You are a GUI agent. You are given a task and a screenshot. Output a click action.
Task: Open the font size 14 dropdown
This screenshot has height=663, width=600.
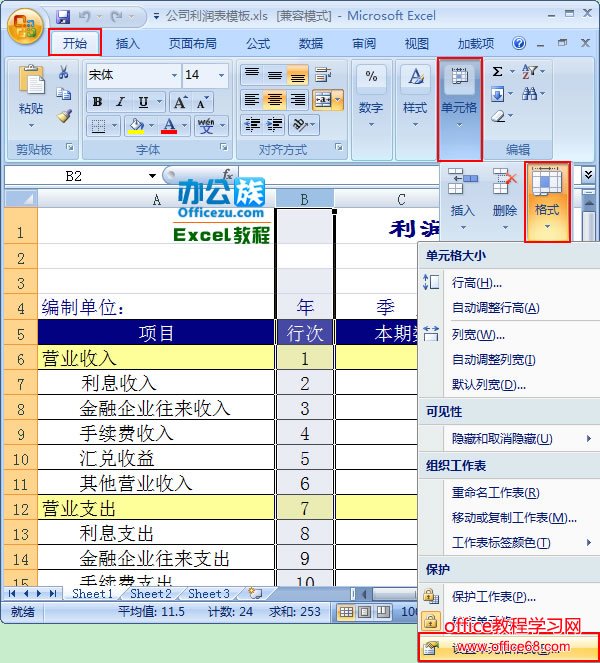click(222, 75)
